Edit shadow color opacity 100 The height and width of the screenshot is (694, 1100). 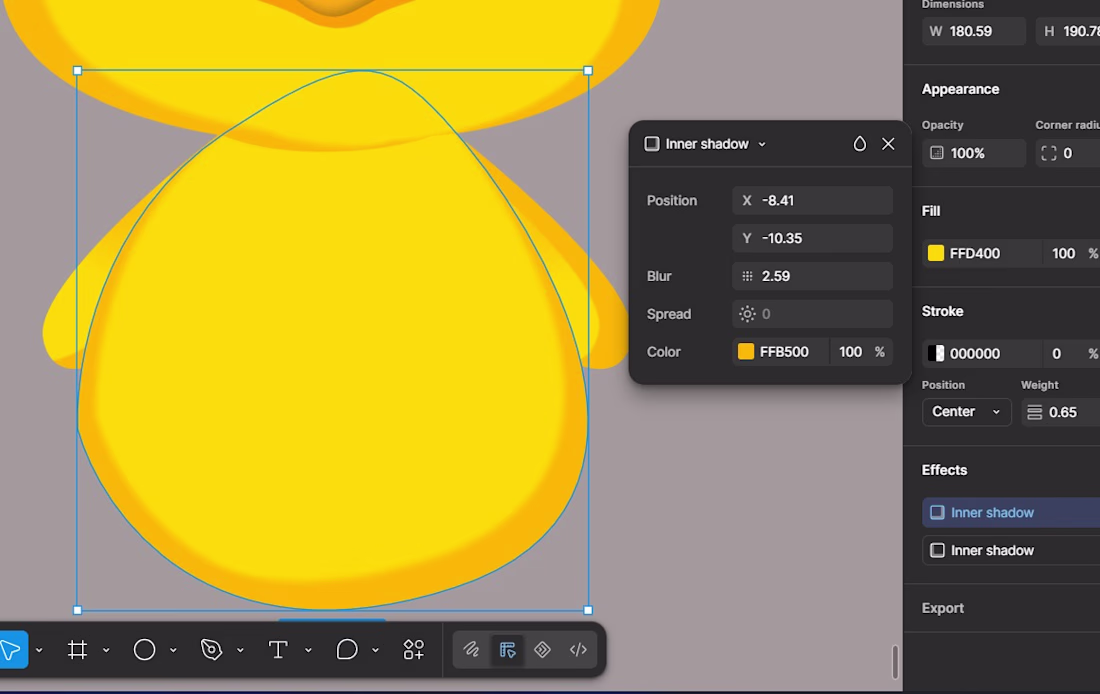tap(851, 352)
